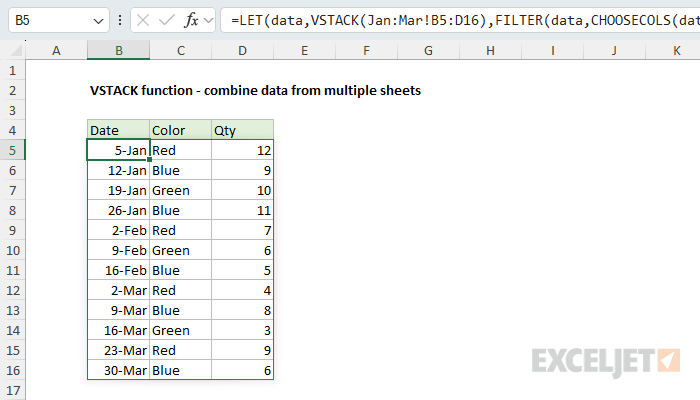
Task: Select column D header
Action: [242, 50]
